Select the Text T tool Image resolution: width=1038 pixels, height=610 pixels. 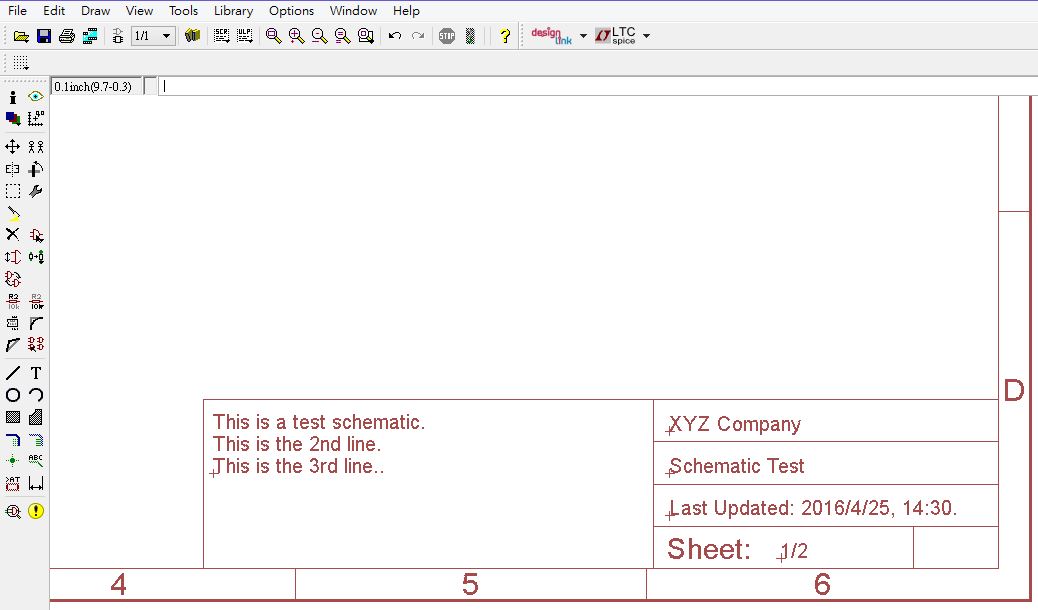pos(36,373)
